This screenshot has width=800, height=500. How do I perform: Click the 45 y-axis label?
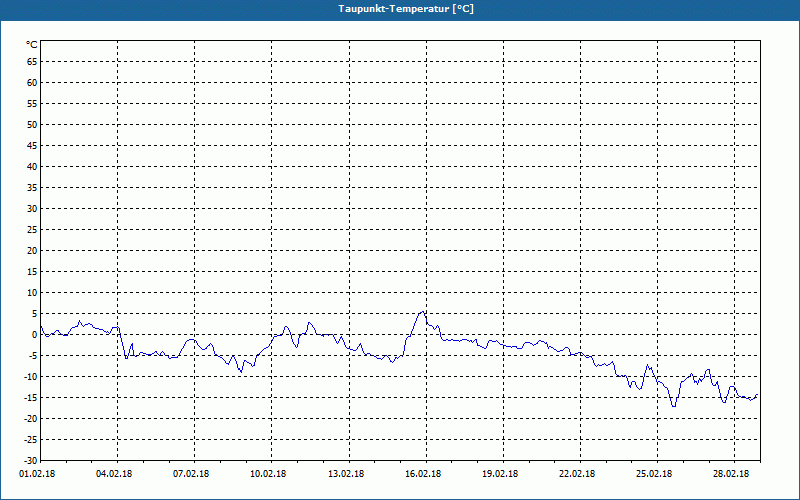[x=32, y=146]
